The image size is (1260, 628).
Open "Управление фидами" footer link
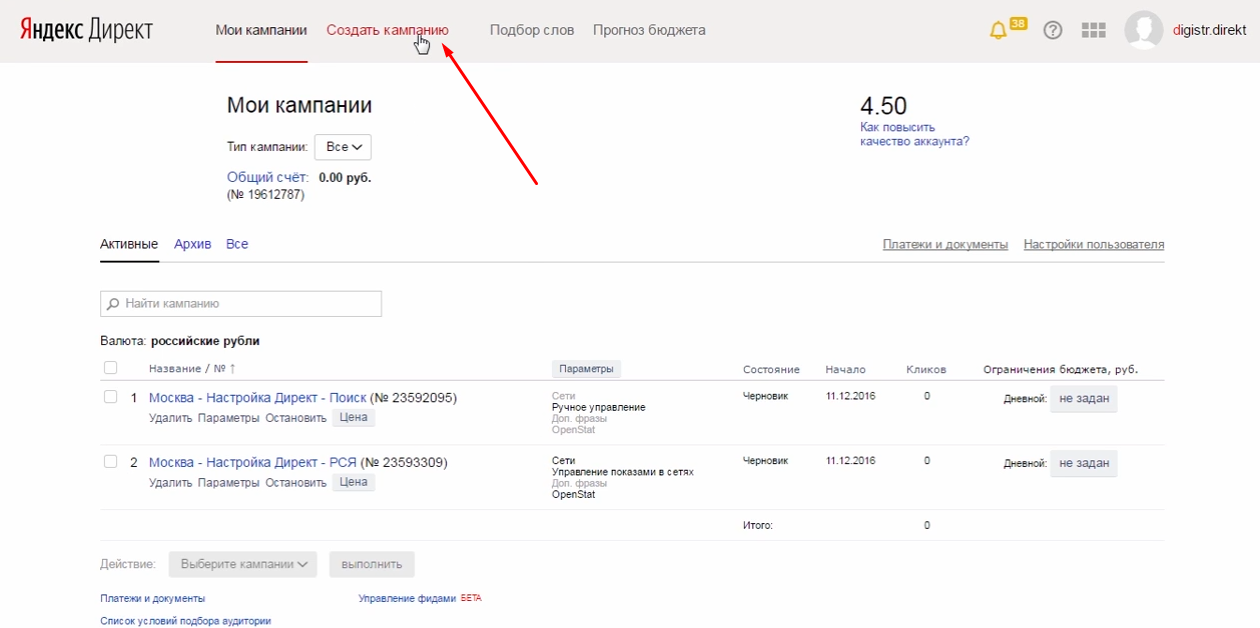(407, 598)
